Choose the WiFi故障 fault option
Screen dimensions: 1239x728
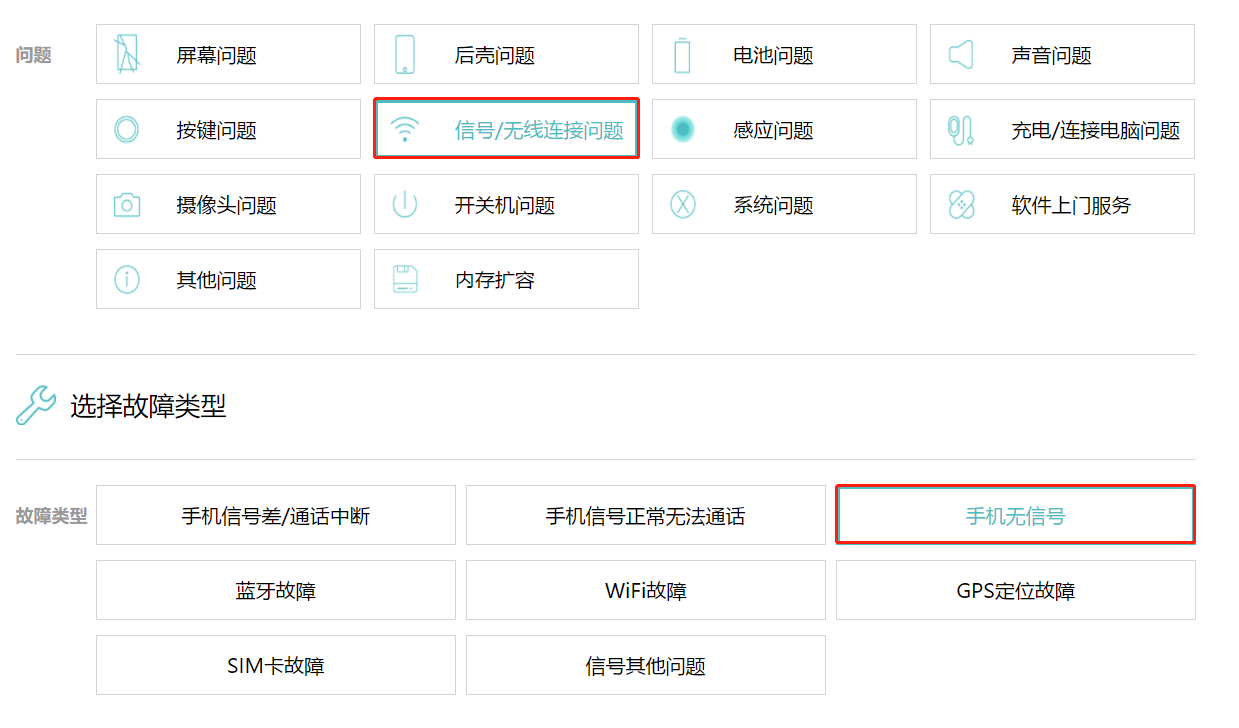point(645,590)
